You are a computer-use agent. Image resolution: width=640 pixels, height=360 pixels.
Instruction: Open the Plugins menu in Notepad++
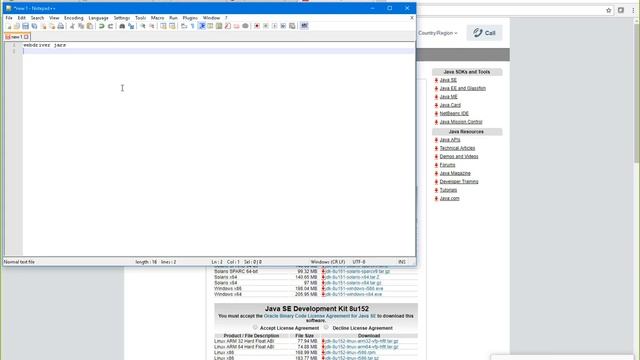pyautogui.click(x=190, y=18)
